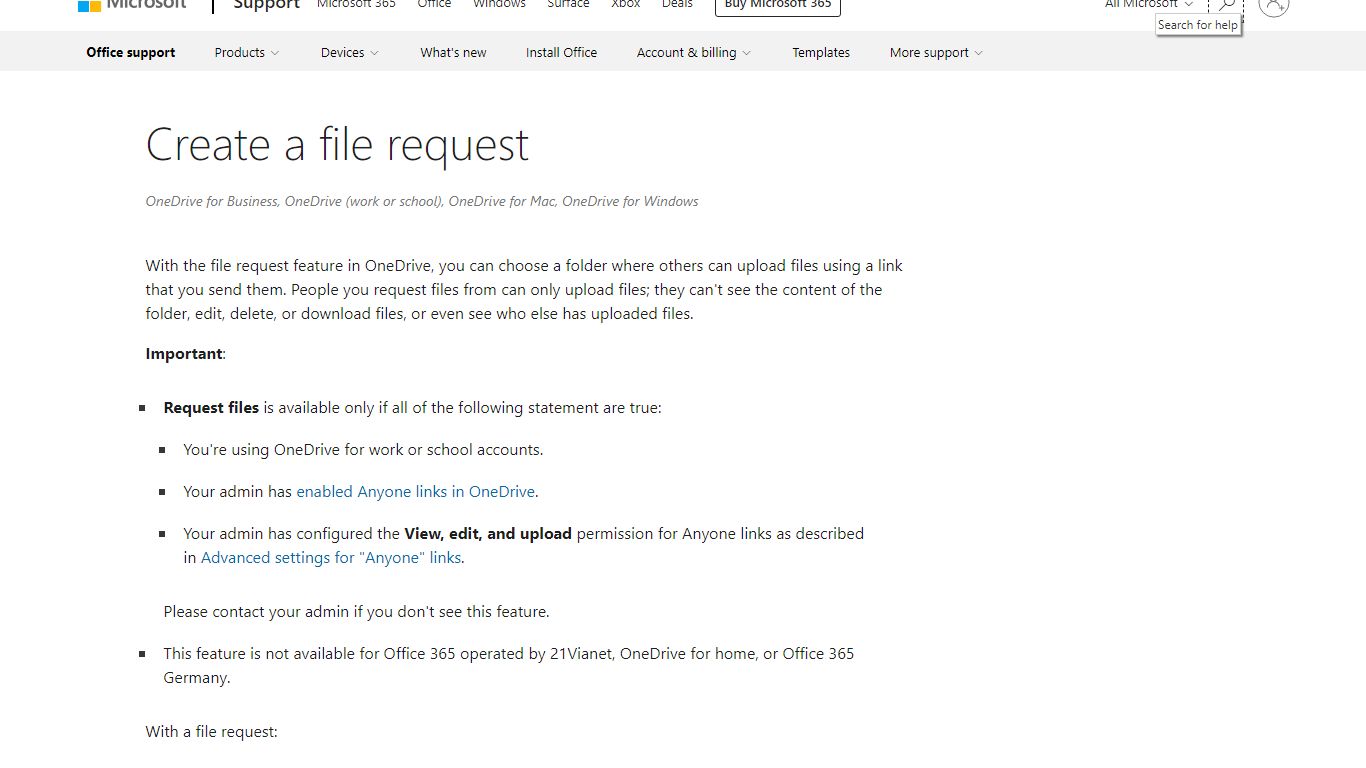Expand the Account & billing menu
Screen dimensions: 1366x768
point(694,52)
